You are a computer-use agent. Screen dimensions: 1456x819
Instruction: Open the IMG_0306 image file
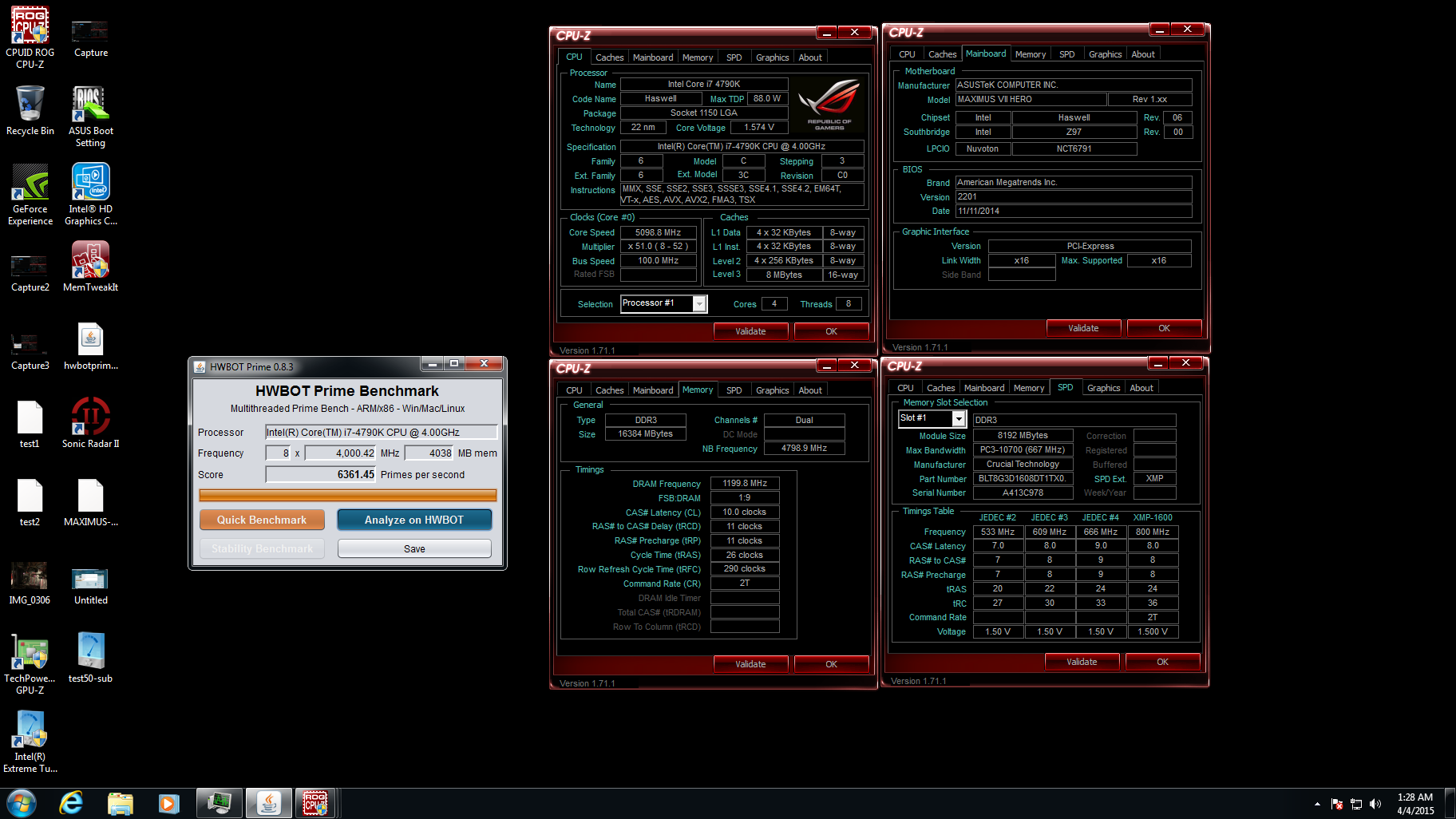(30, 584)
